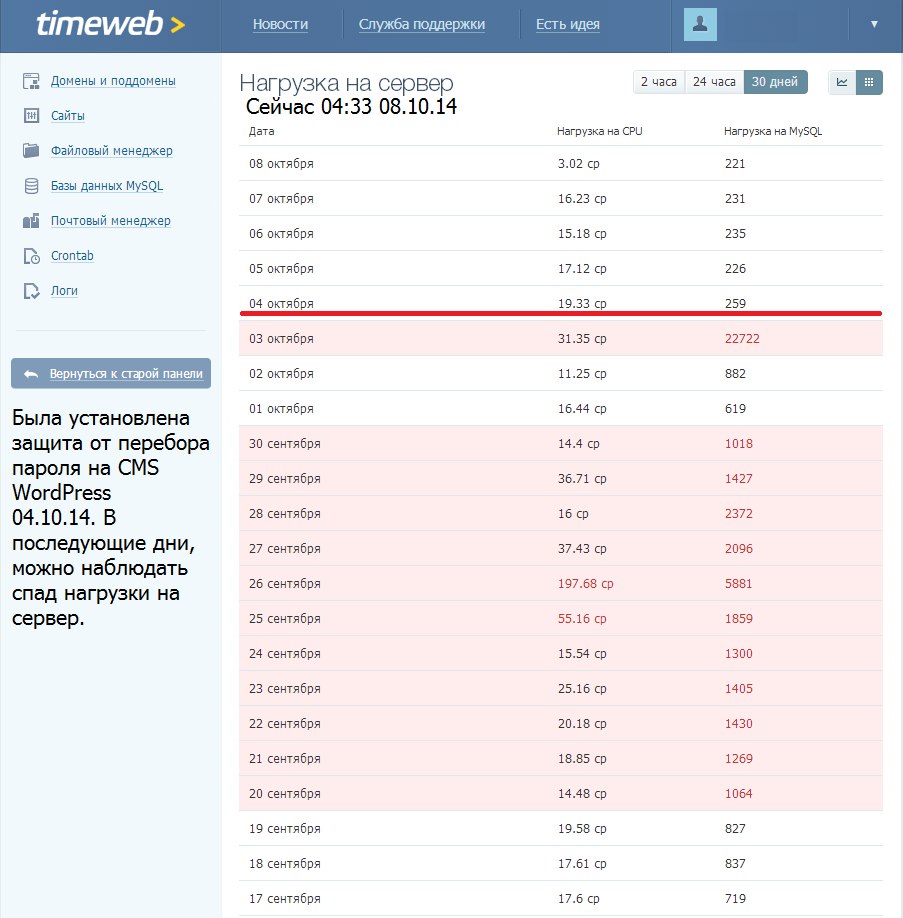Click the Логи document icon

(x=31, y=291)
